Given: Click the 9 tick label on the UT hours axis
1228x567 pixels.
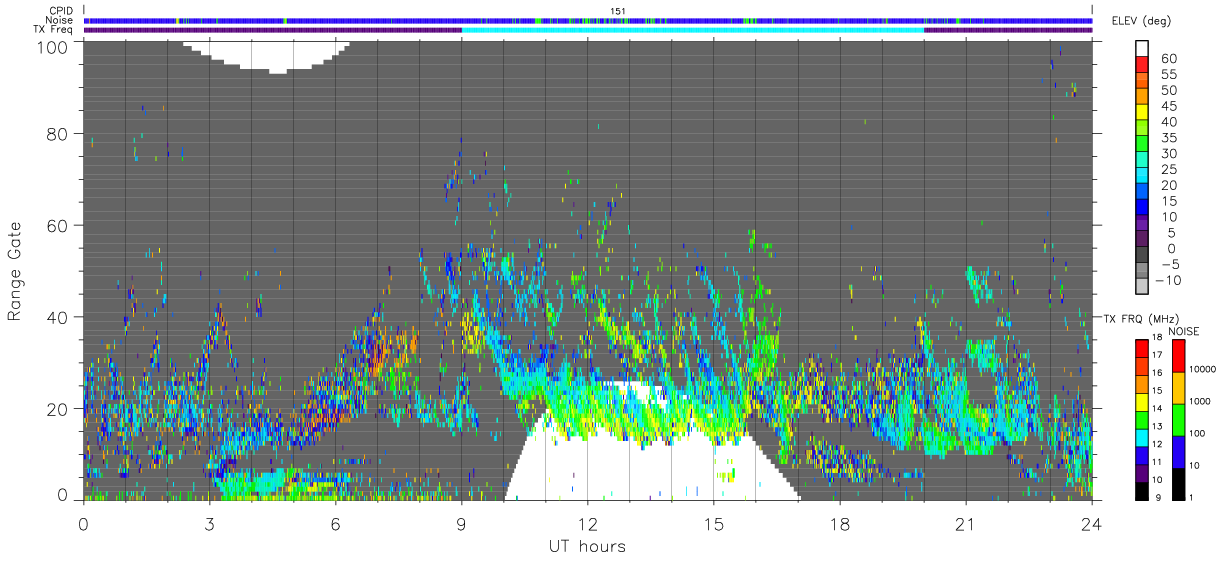Looking at the screenshot, I should (x=461, y=523).
